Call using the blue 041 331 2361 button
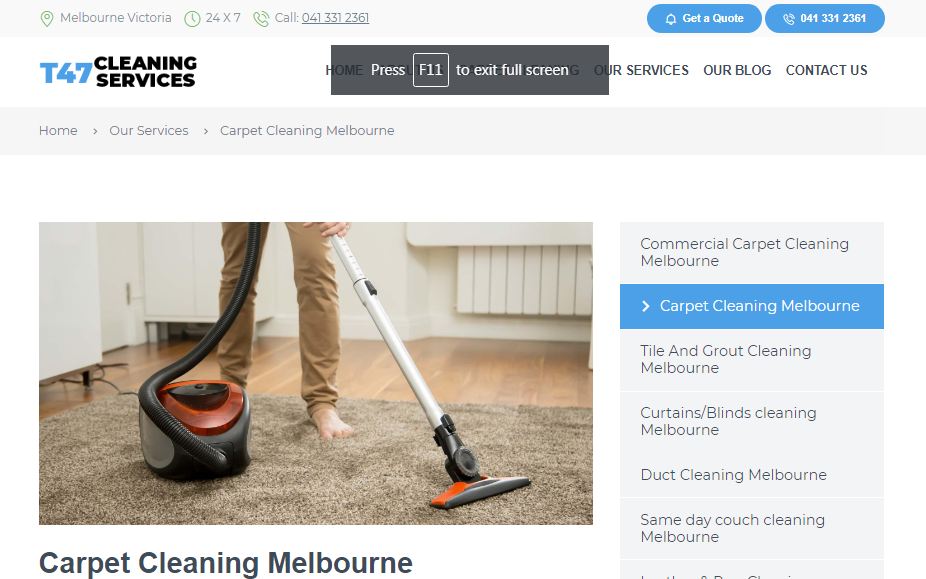This screenshot has width=926, height=579. pyautogui.click(x=824, y=18)
